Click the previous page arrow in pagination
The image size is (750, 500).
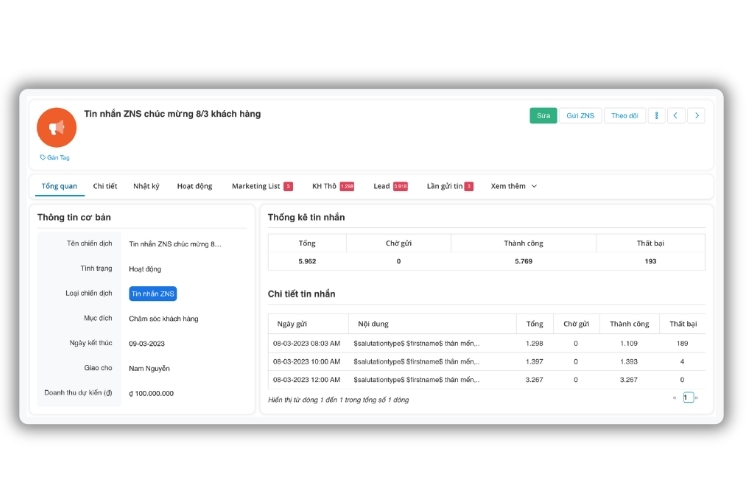click(675, 398)
